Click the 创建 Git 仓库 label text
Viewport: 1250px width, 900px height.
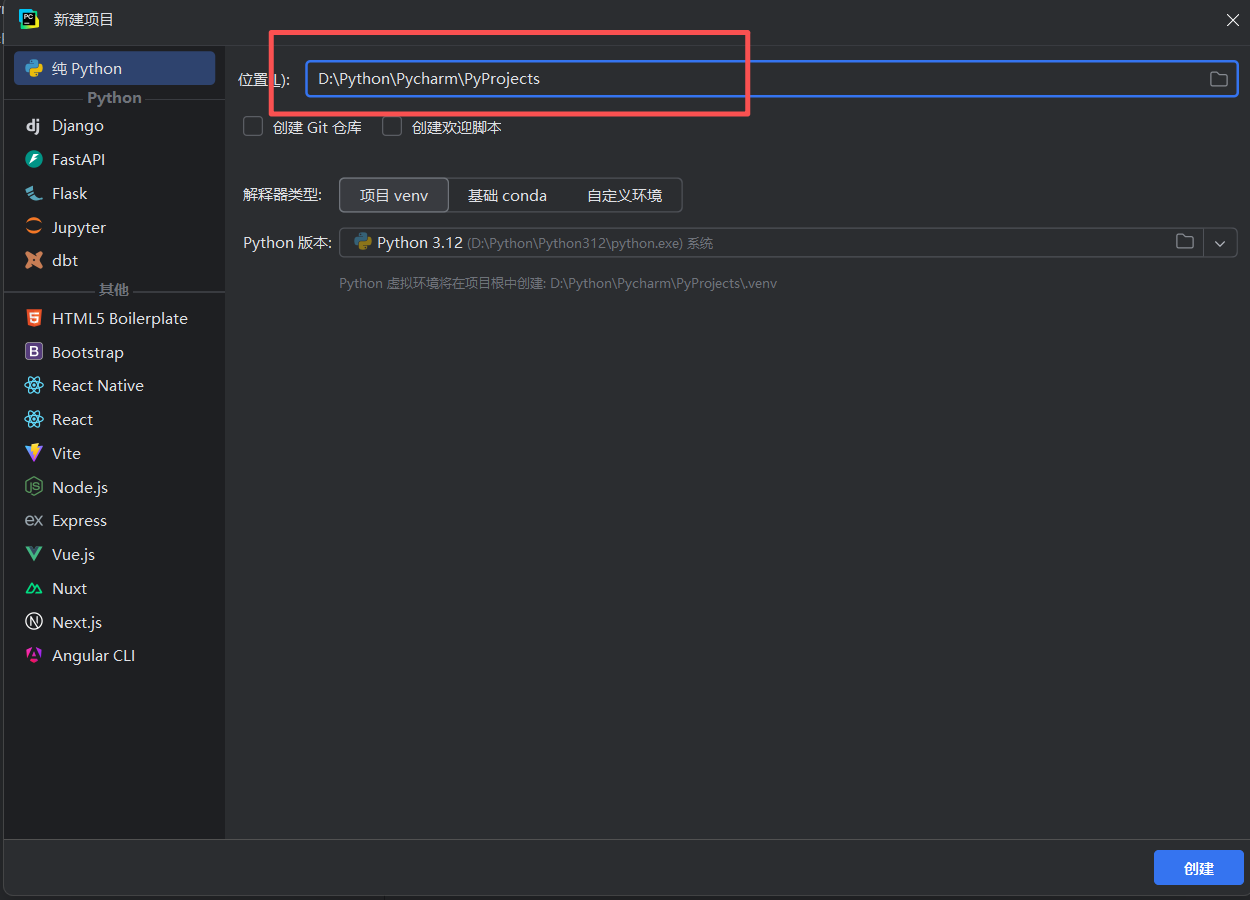pyautogui.click(x=317, y=127)
